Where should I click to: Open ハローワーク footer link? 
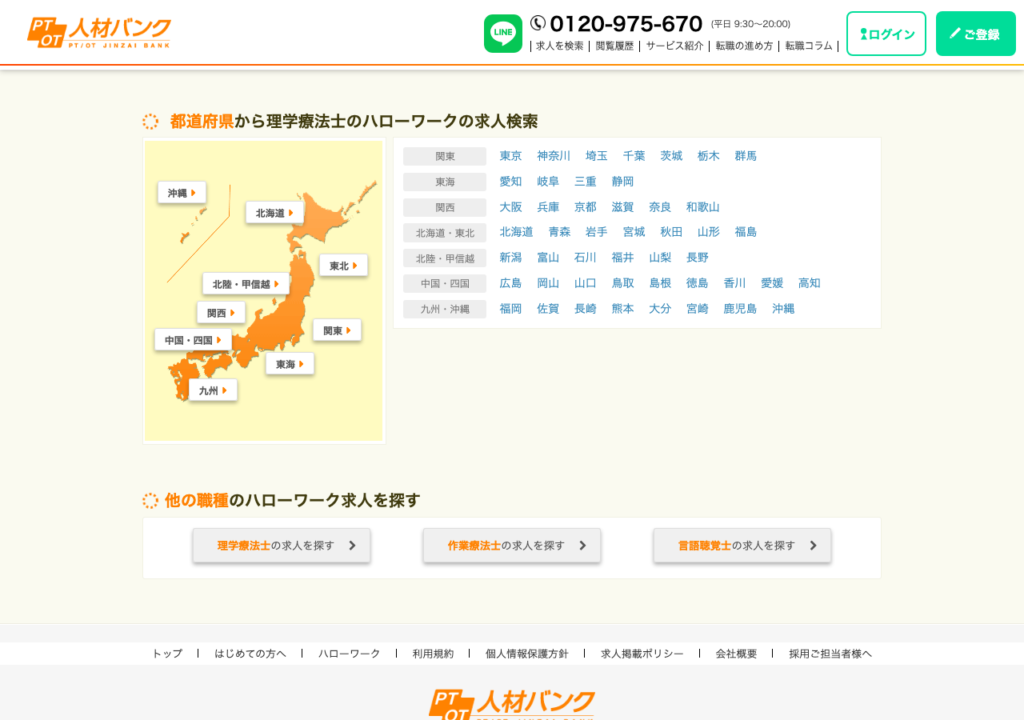pos(349,653)
